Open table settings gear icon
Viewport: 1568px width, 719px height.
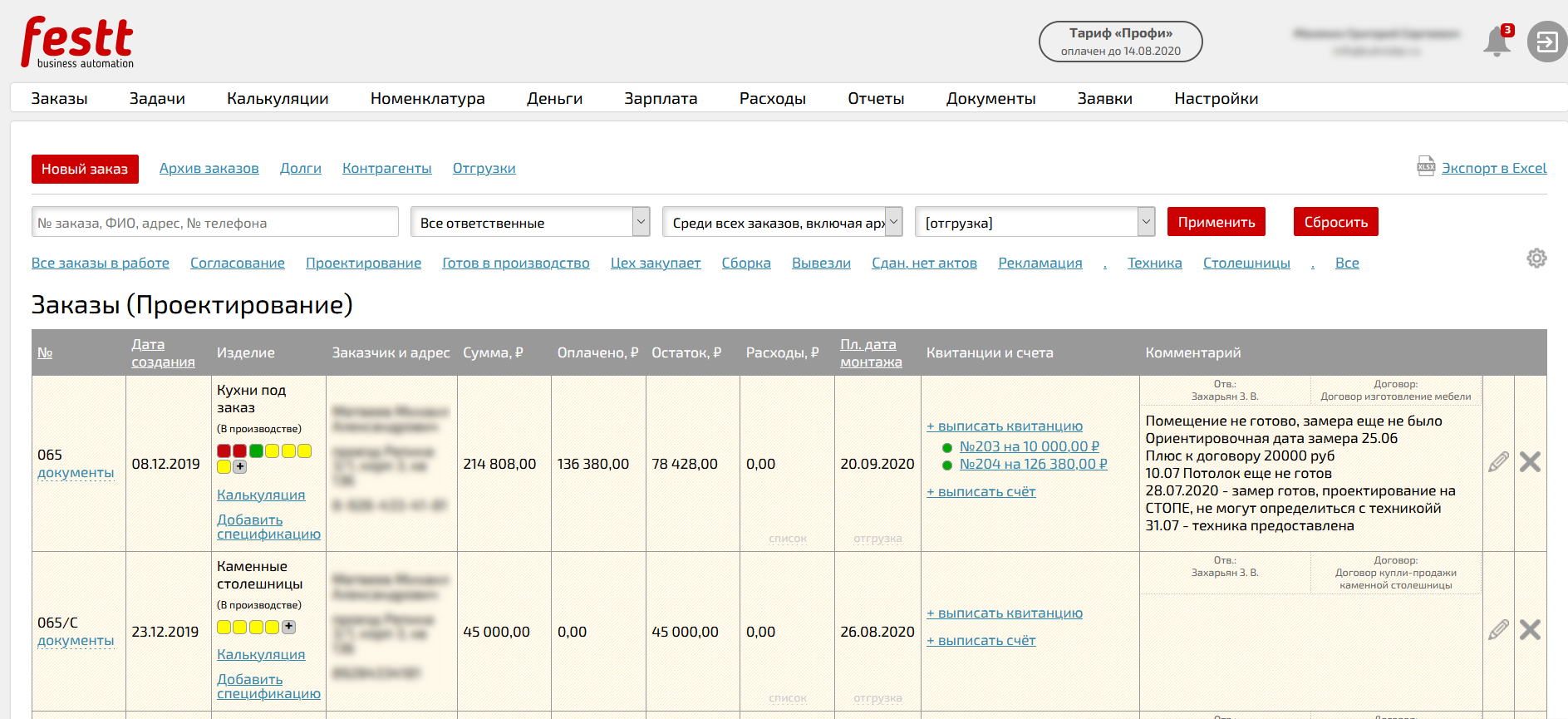[x=1536, y=259]
